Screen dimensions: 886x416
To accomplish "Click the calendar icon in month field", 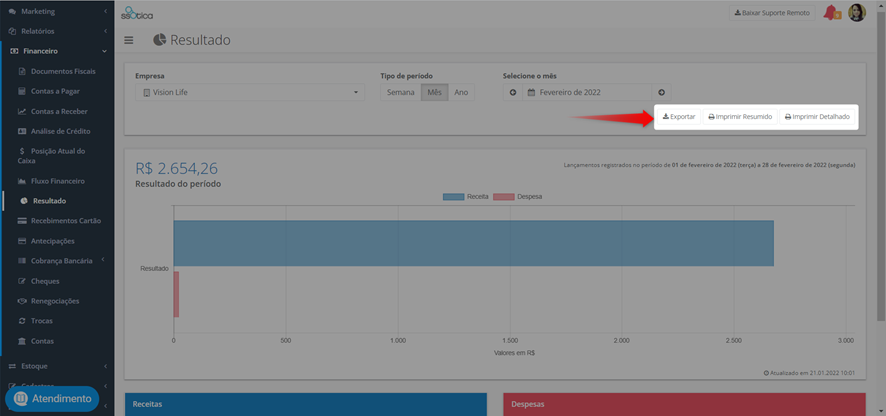I will 531,92.
